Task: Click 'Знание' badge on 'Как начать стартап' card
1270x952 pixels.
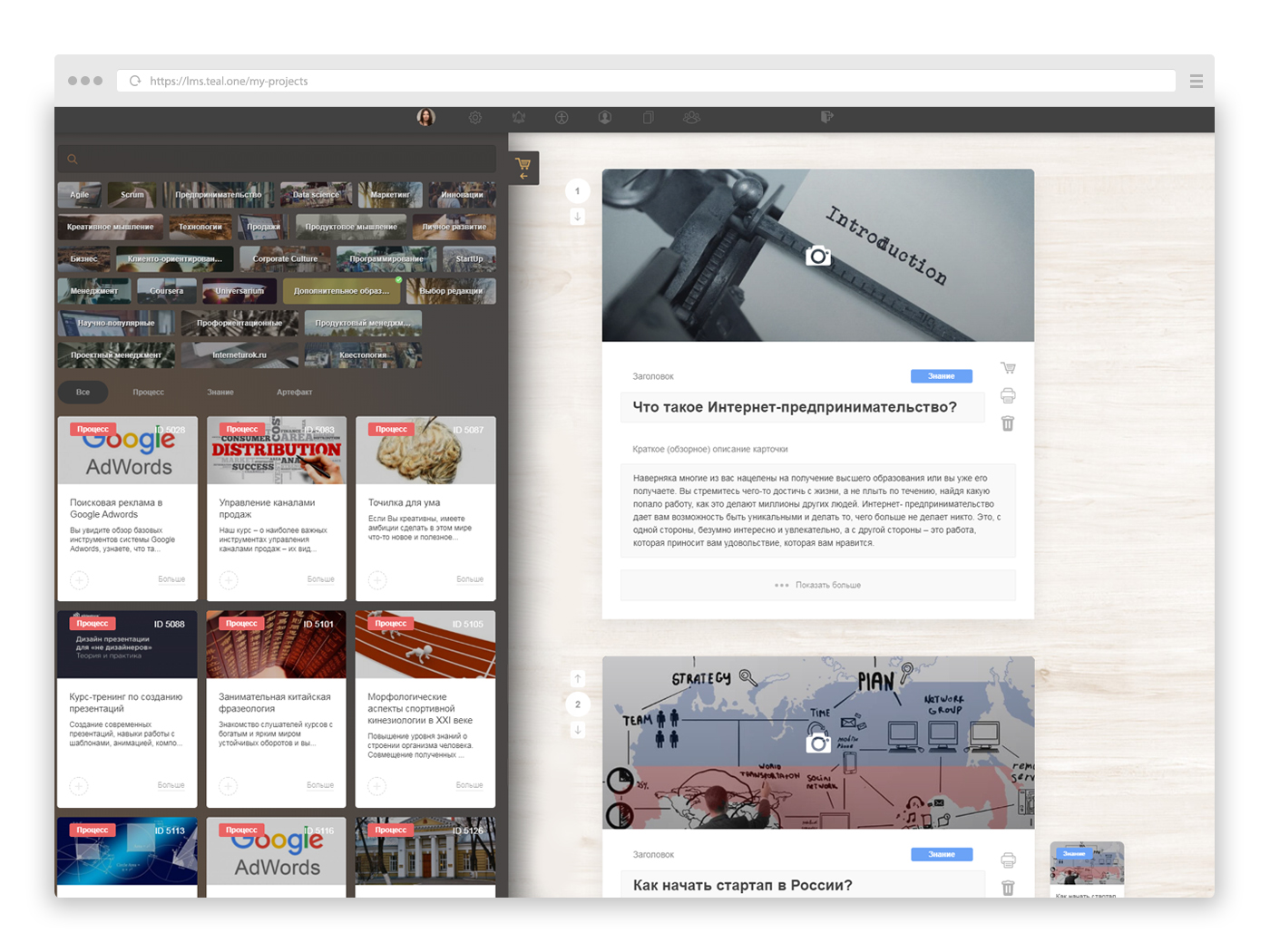Action: 942,854
